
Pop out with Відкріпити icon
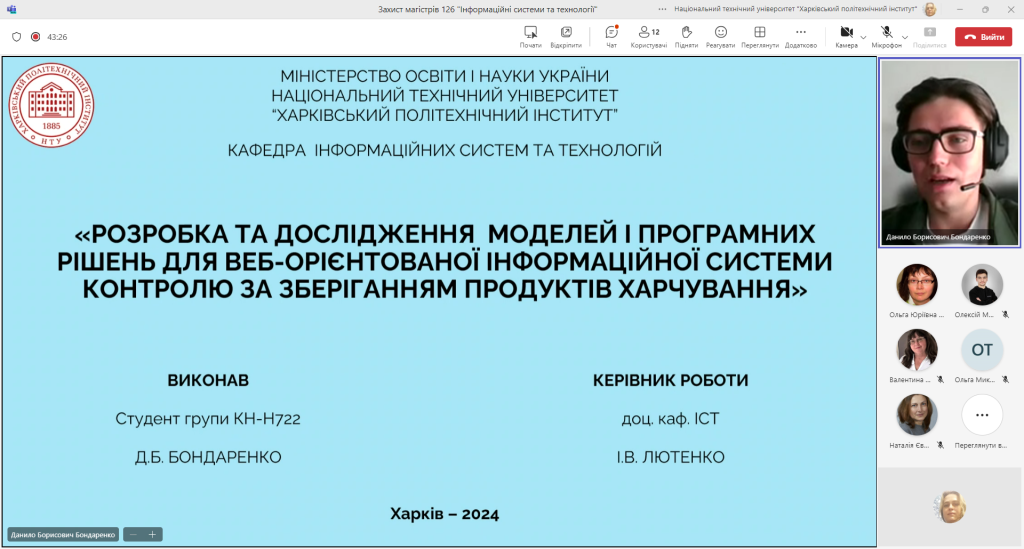coord(566,37)
